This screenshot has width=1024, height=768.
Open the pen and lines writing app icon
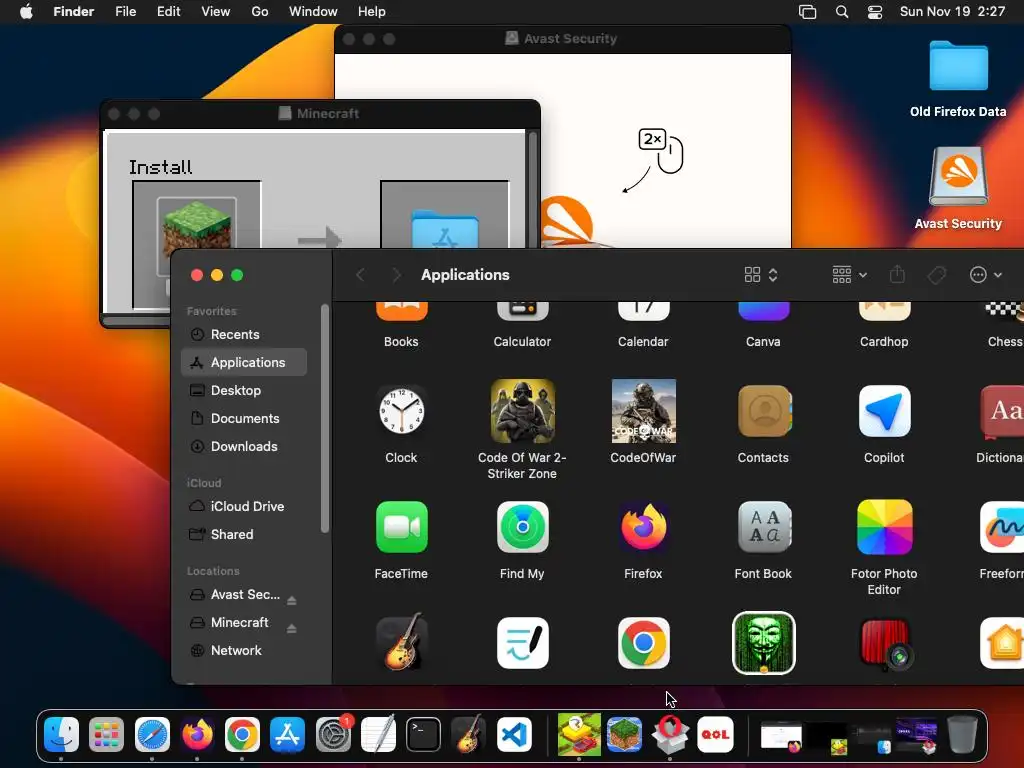click(x=522, y=643)
